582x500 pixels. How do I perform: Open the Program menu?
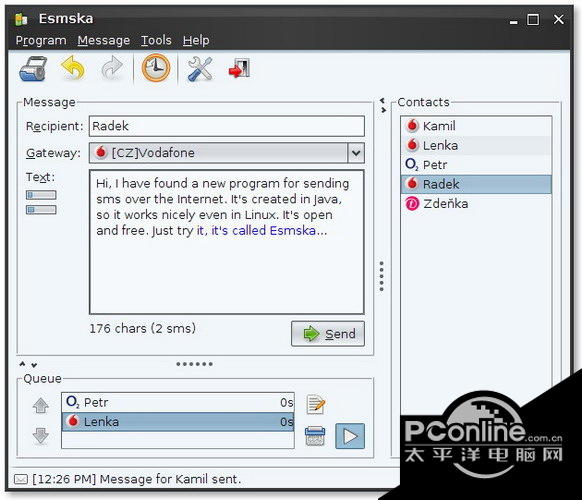[x=41, y=40]
